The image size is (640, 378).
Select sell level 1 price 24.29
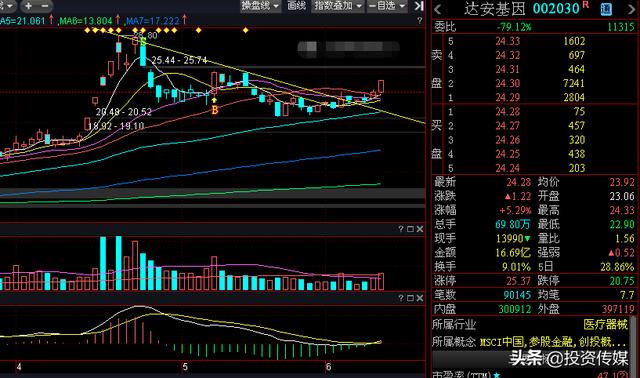[x=508, y=98]
